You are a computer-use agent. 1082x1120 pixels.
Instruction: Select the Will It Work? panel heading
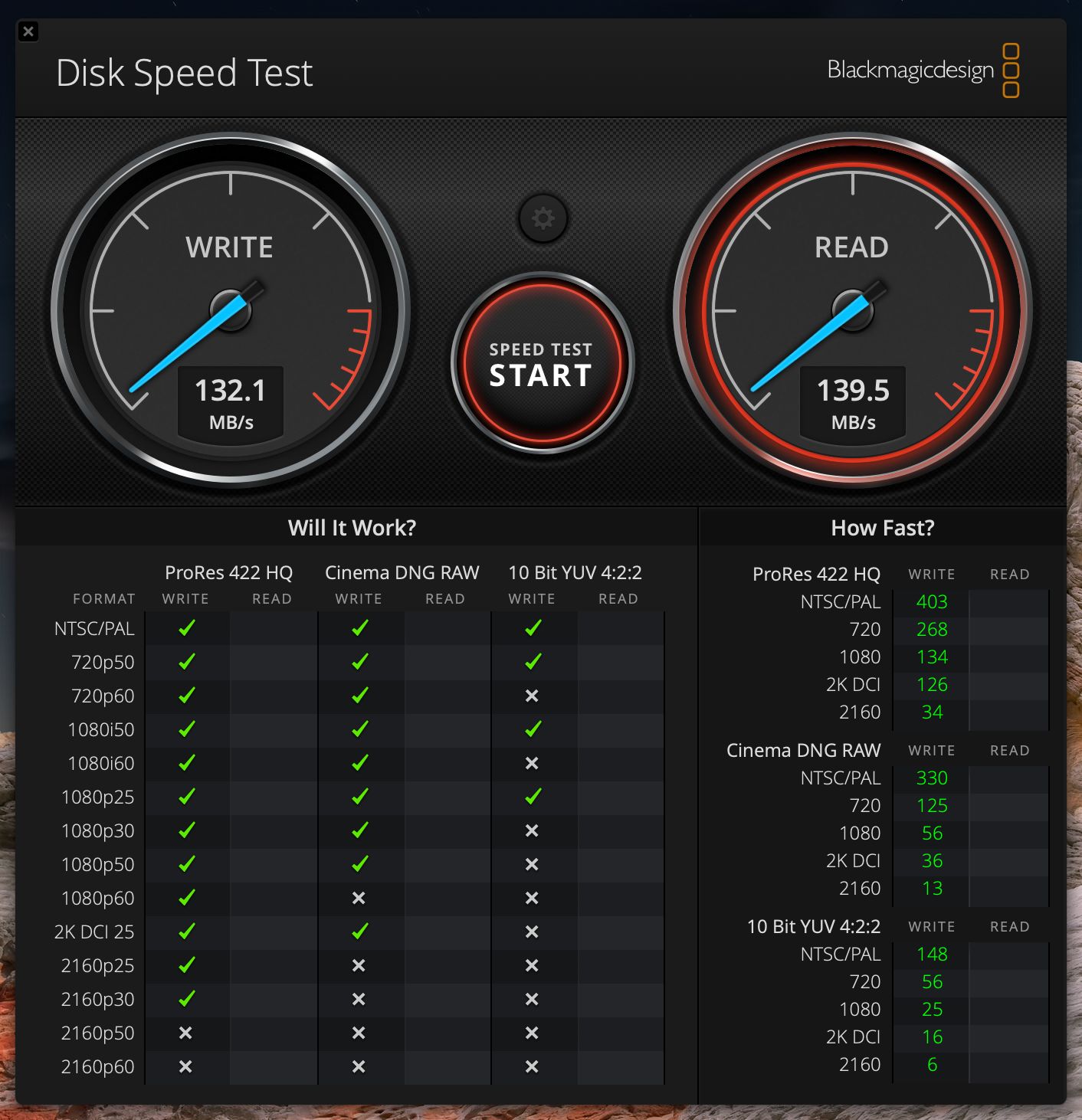click(x=352, y=528)
